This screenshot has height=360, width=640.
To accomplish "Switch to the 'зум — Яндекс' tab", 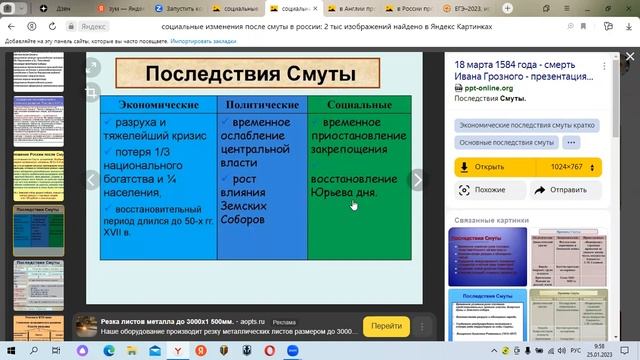I will [121, 8].
